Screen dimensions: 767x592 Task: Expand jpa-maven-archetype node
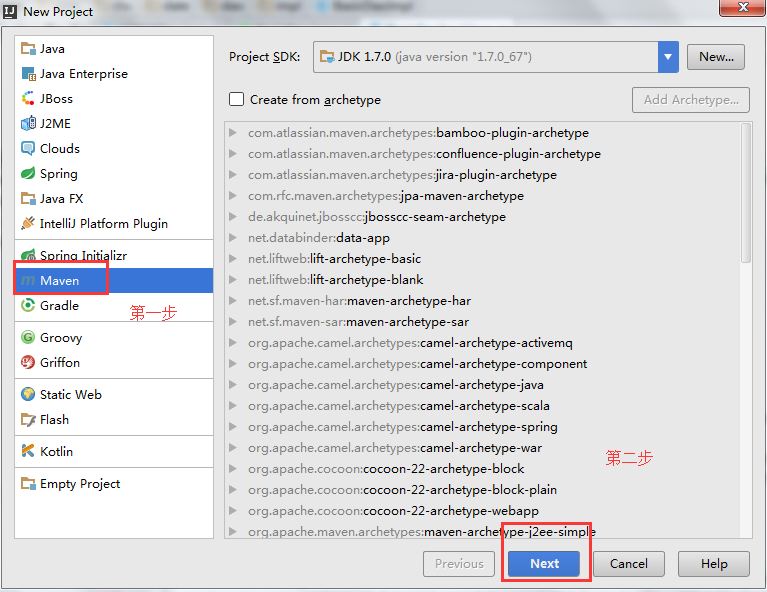(233, 196)
